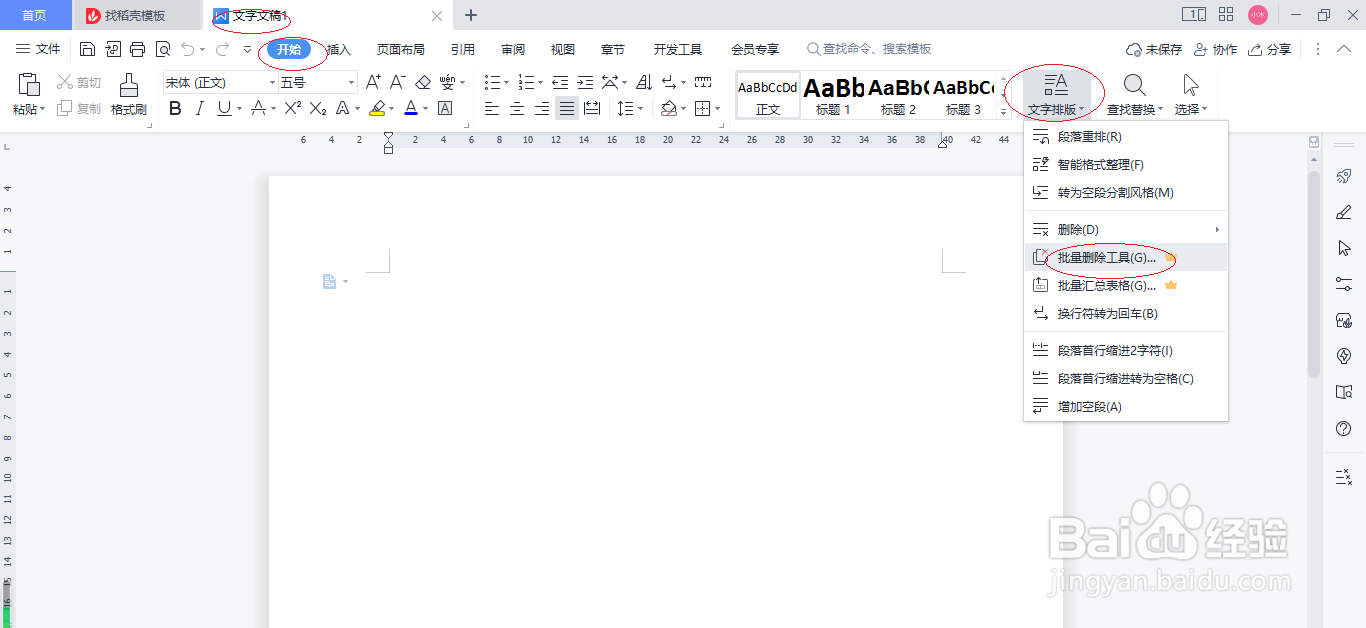The width and height of the screenshot is (1366, 628).
Task: Apply subscript formatting X₂
Action: (x=318, y=107)
